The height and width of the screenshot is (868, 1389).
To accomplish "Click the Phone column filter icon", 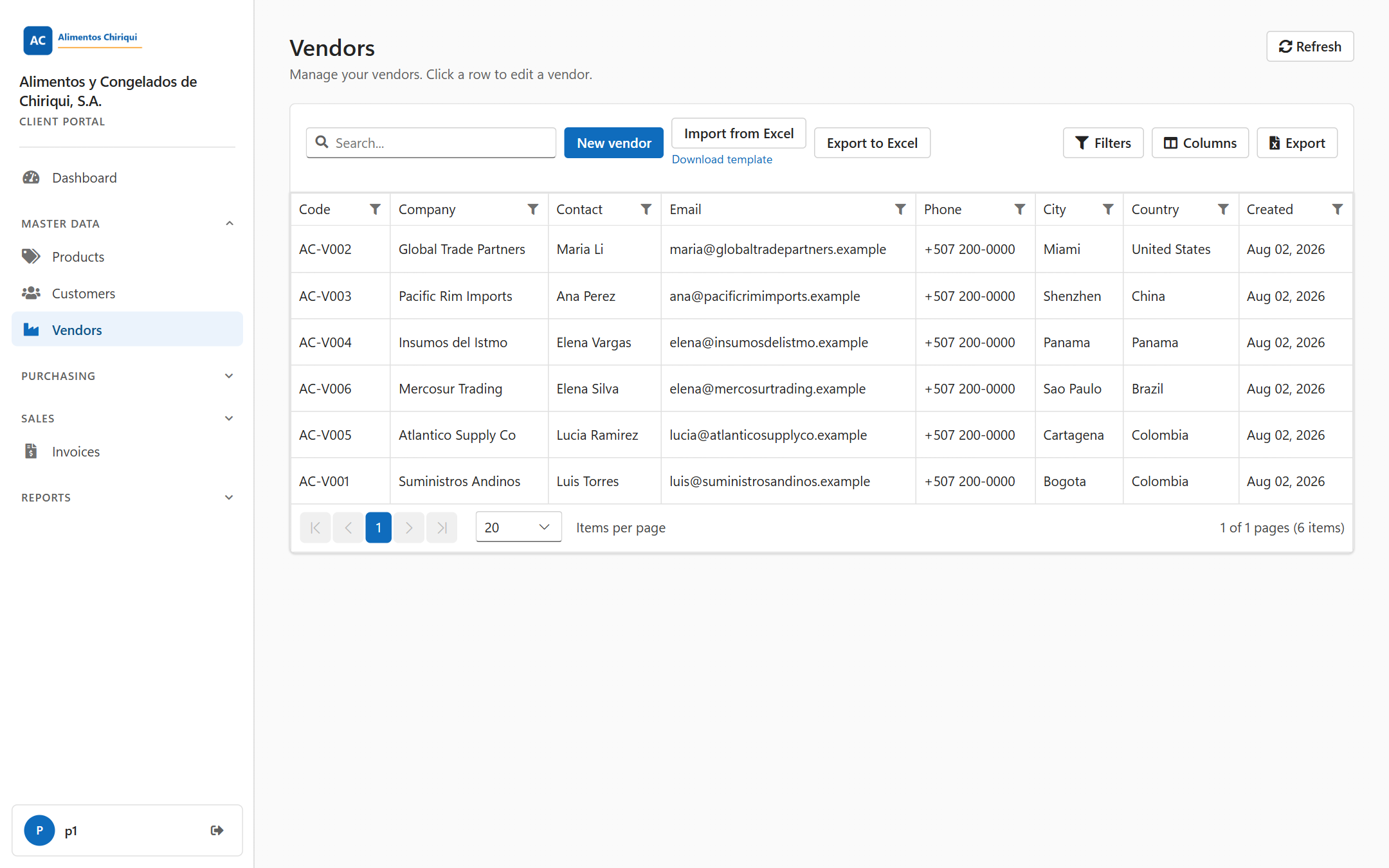I will click(1019, 209).
